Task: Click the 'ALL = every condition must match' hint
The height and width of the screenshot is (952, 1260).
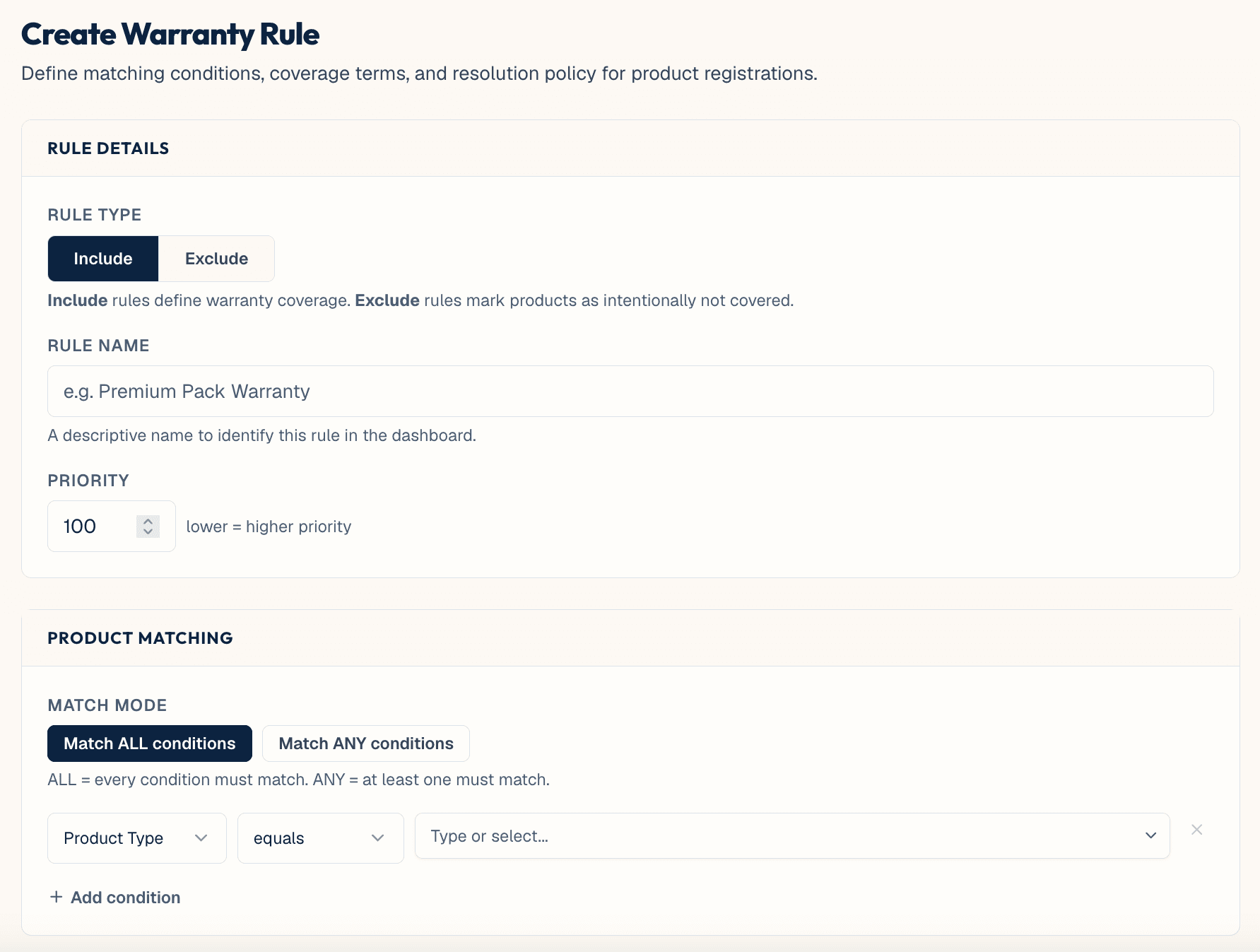Action: pyautogui.click(x=299, y=780)
